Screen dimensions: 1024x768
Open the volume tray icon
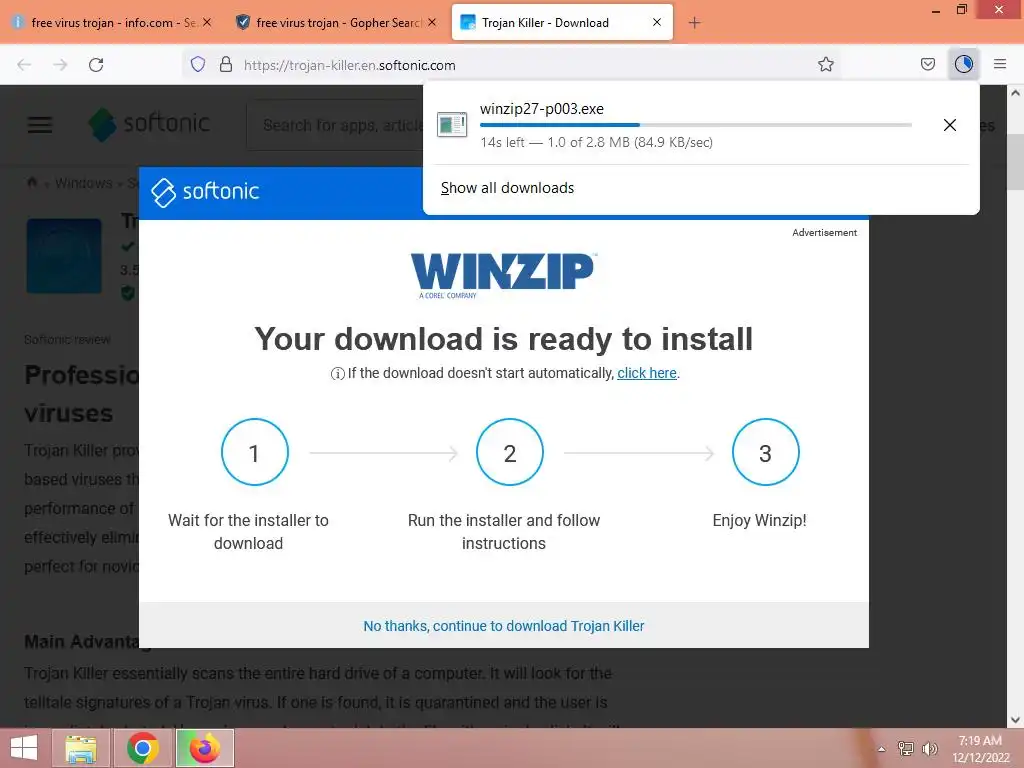coord(929,748)
